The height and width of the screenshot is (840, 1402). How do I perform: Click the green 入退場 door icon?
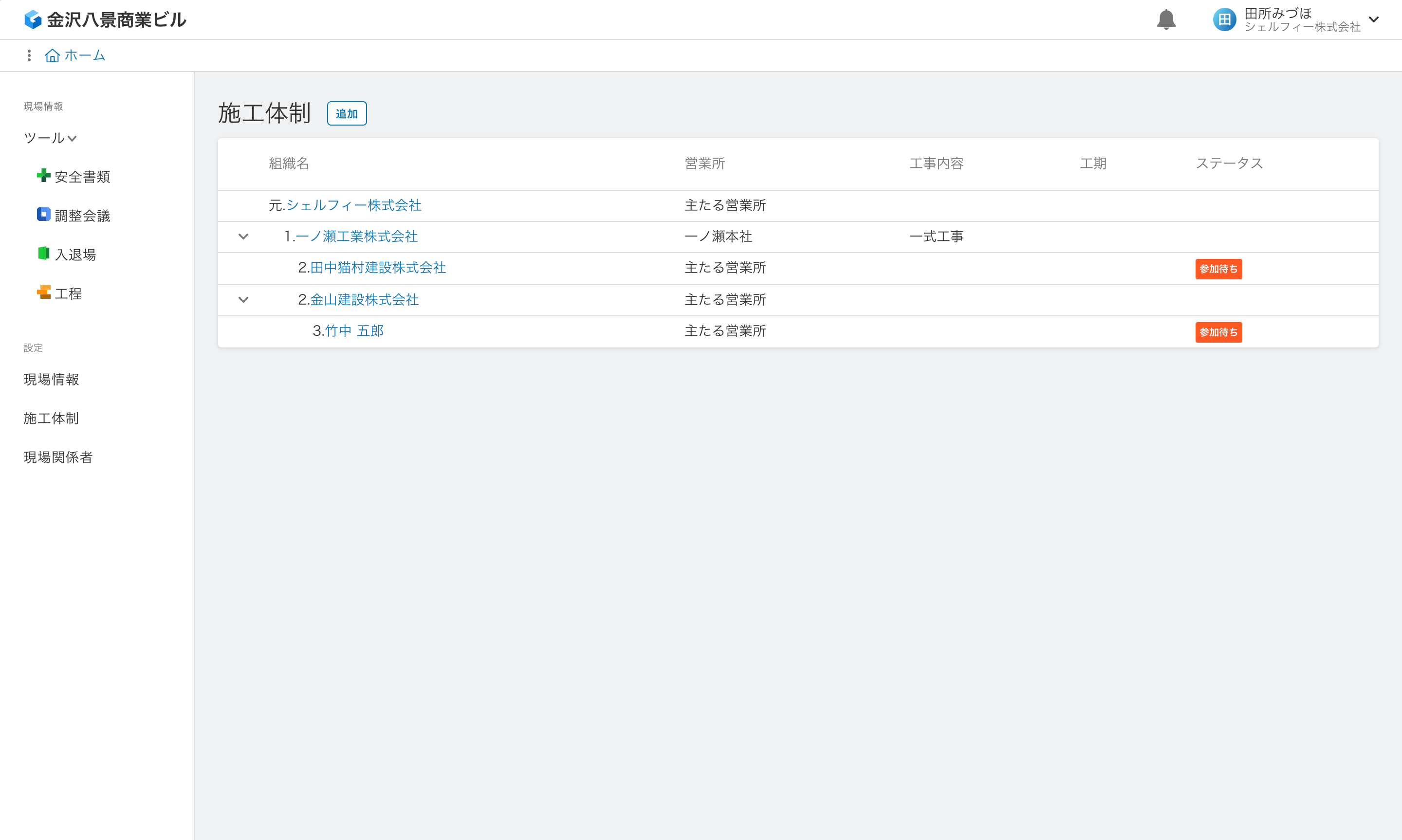click(x=44, y=254)
